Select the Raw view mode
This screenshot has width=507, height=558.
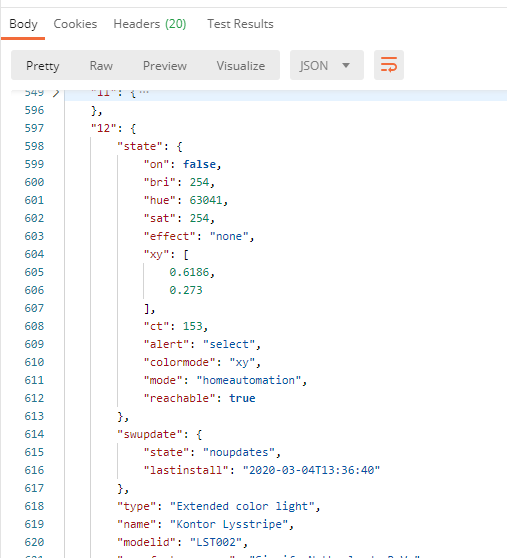click(x=101, y=65)
